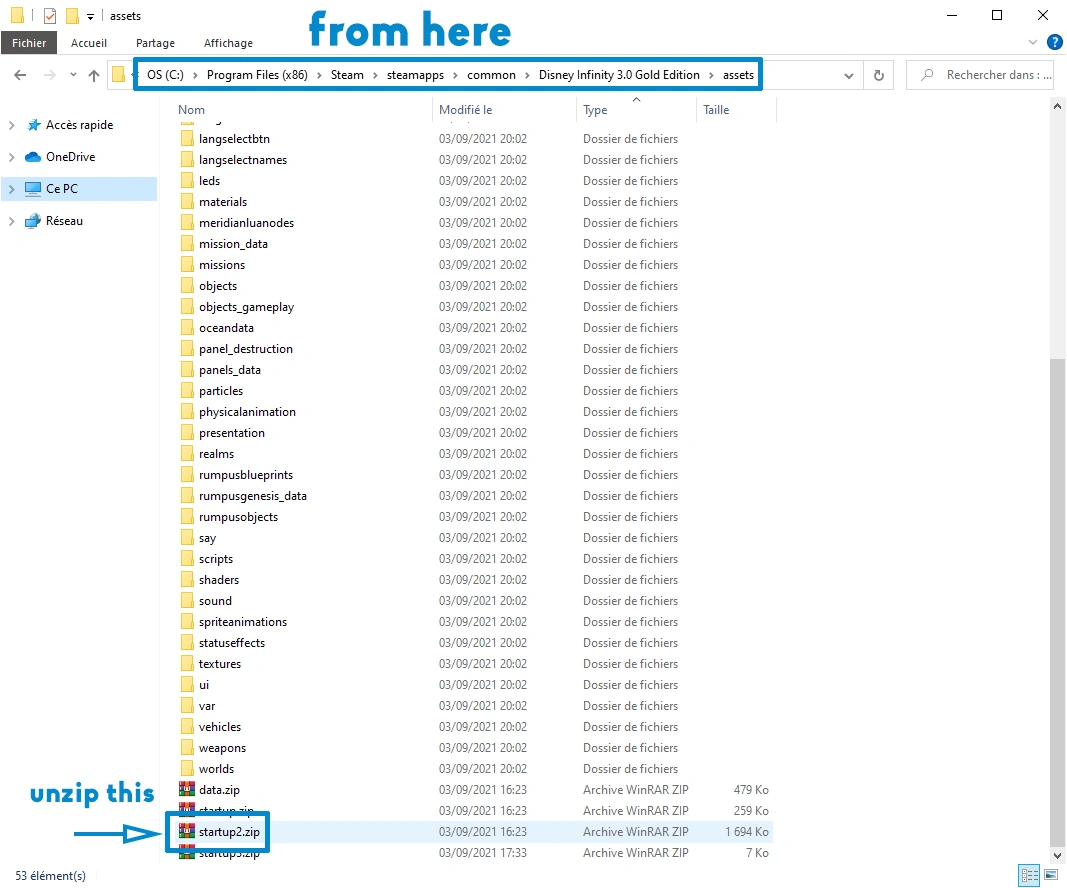Select Accès rapide star icon
The width and height of the screenshot is (1067, 888).
coord(33,125)
